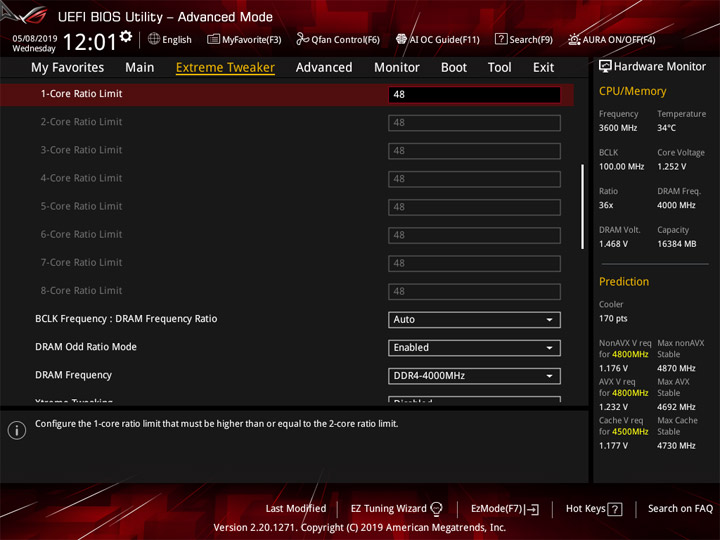This screenshot has height=540, width=720.
Task: Click the 100.00 MHz BCLK value
Action: [621, 166]
